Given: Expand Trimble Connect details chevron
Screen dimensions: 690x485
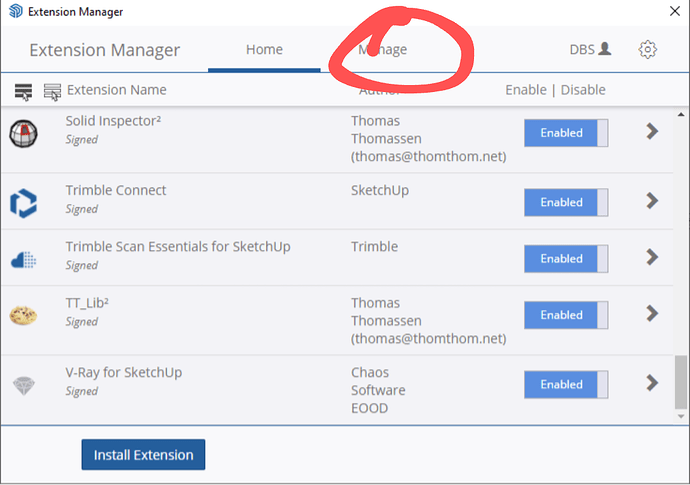Looking at the screenshot, I should point(652,201).
